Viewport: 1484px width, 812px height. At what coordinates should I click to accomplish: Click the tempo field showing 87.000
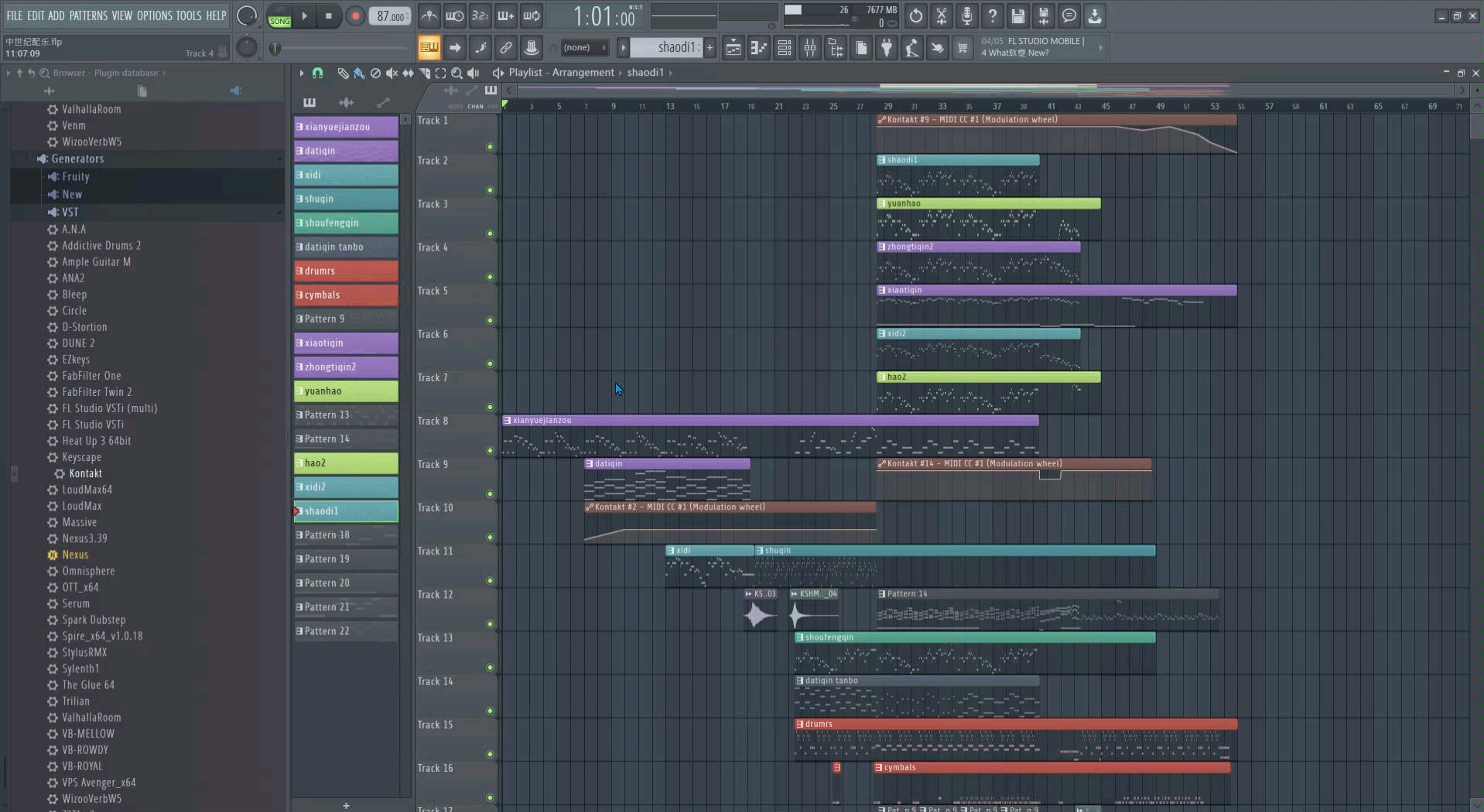pyautogui.click(x=390, y=16)
